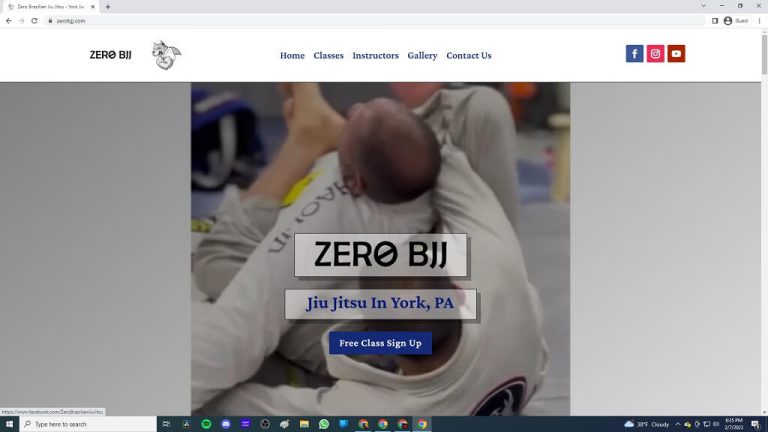Open File Explorer from the taskbar

tap(304, 424)
